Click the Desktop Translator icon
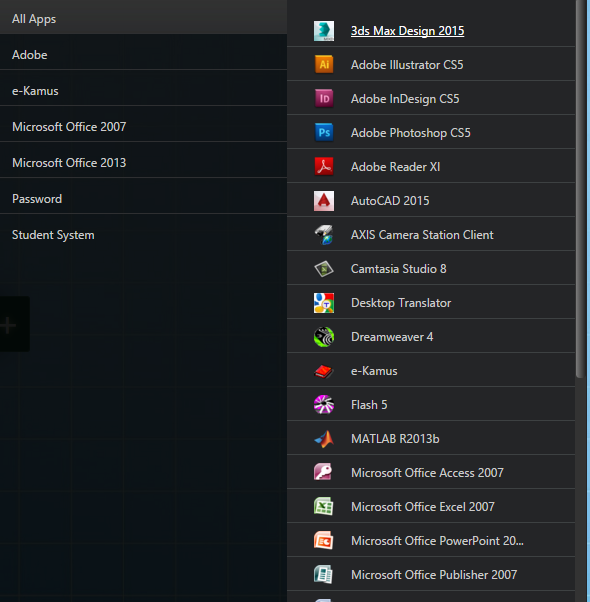The image size is (590, 602). click(x=324, y=303)
